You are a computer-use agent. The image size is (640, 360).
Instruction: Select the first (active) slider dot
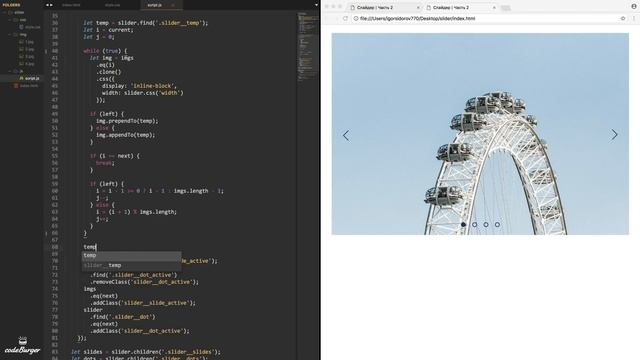pyautogui.click(x=463, y=224)
